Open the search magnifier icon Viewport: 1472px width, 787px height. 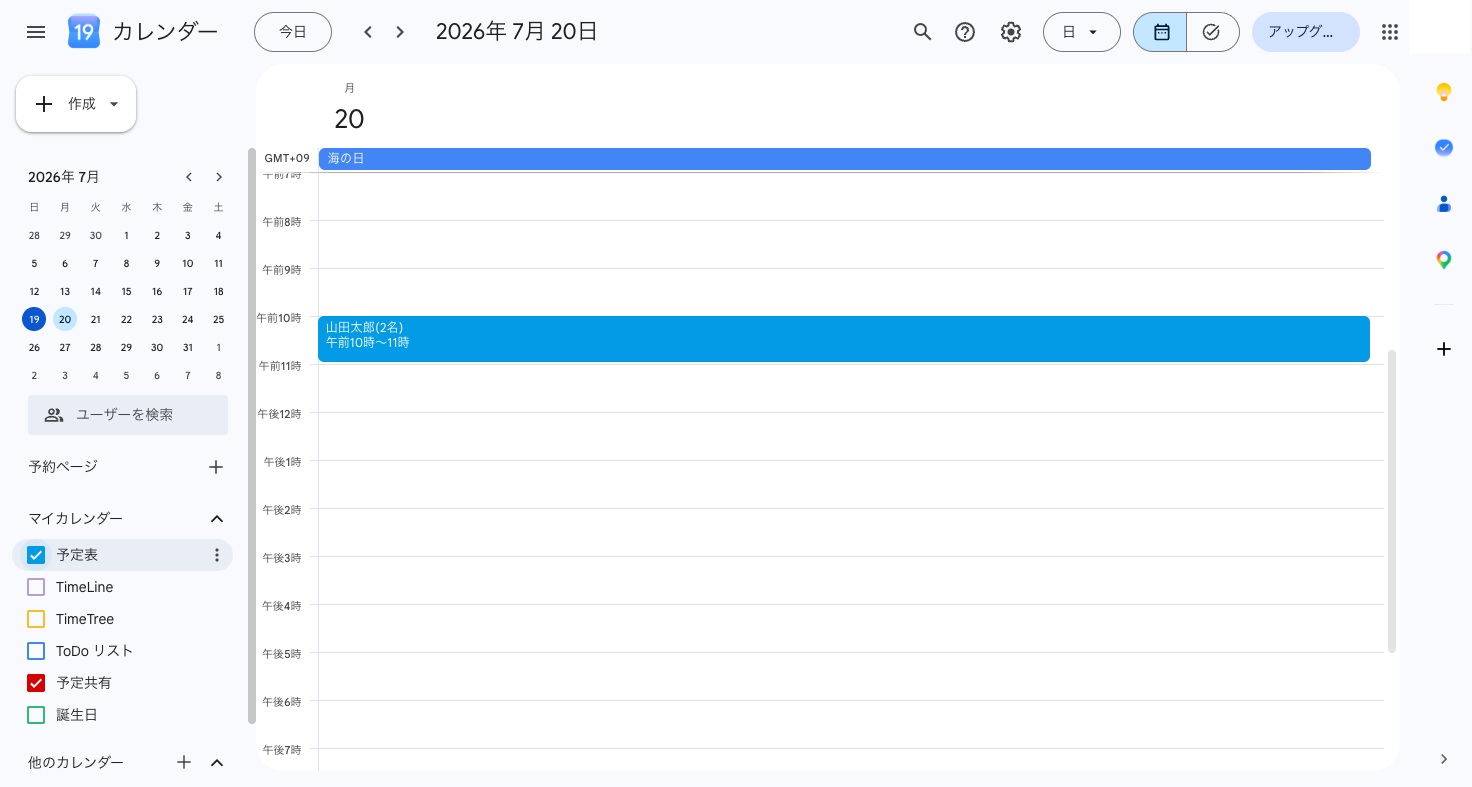(x=923, y=32)
